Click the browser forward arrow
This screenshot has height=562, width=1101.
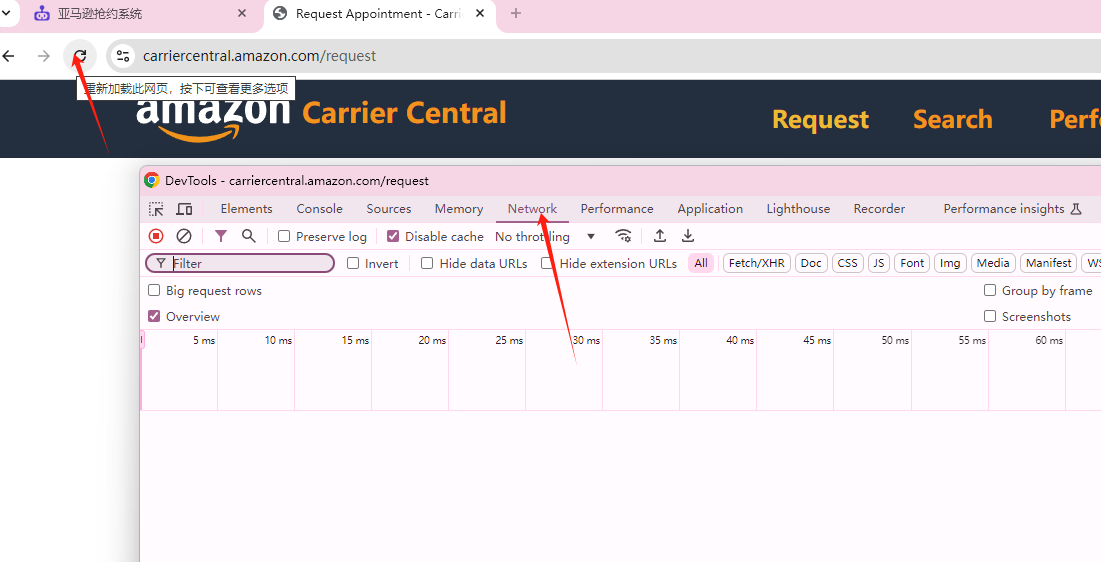coord(44,55)
